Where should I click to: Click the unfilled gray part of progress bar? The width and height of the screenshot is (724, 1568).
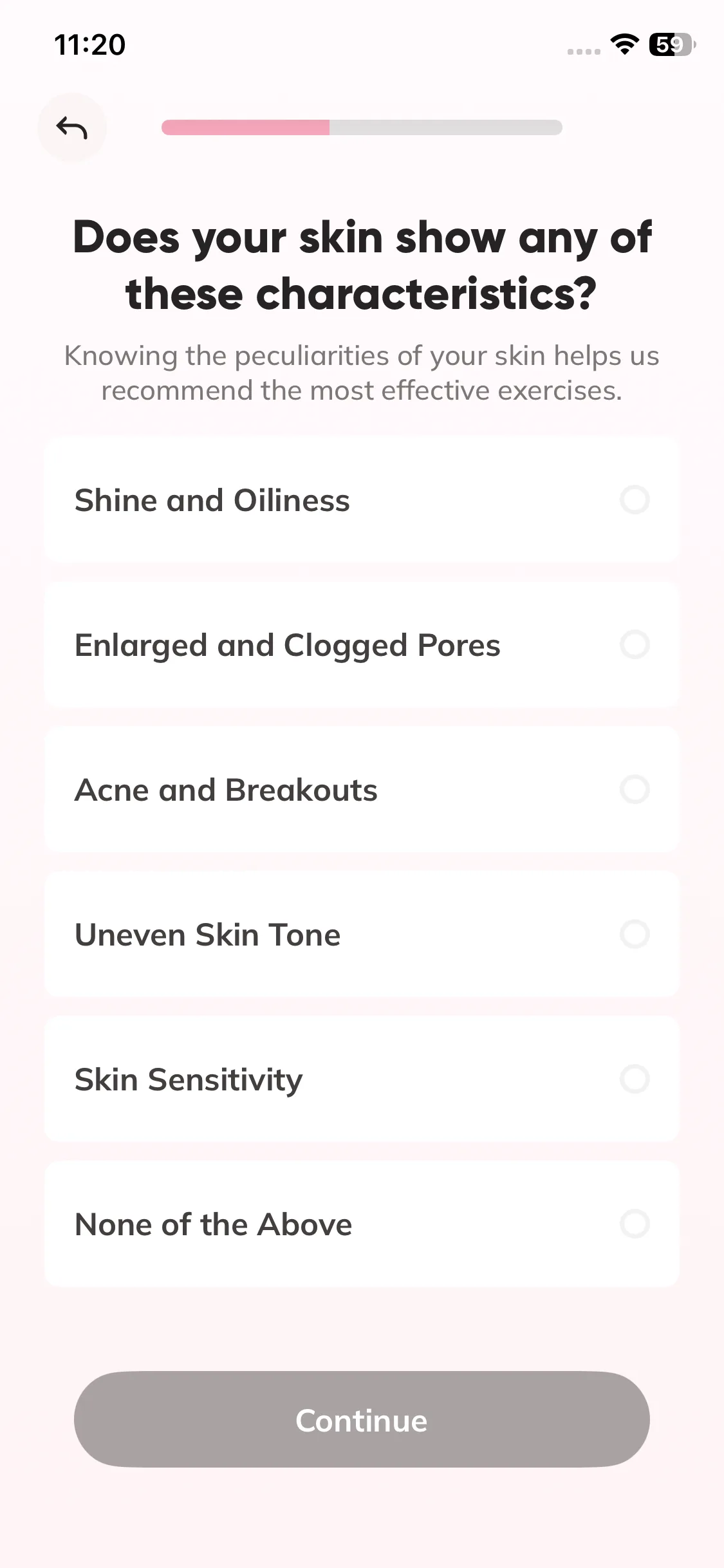pos(445,127)
